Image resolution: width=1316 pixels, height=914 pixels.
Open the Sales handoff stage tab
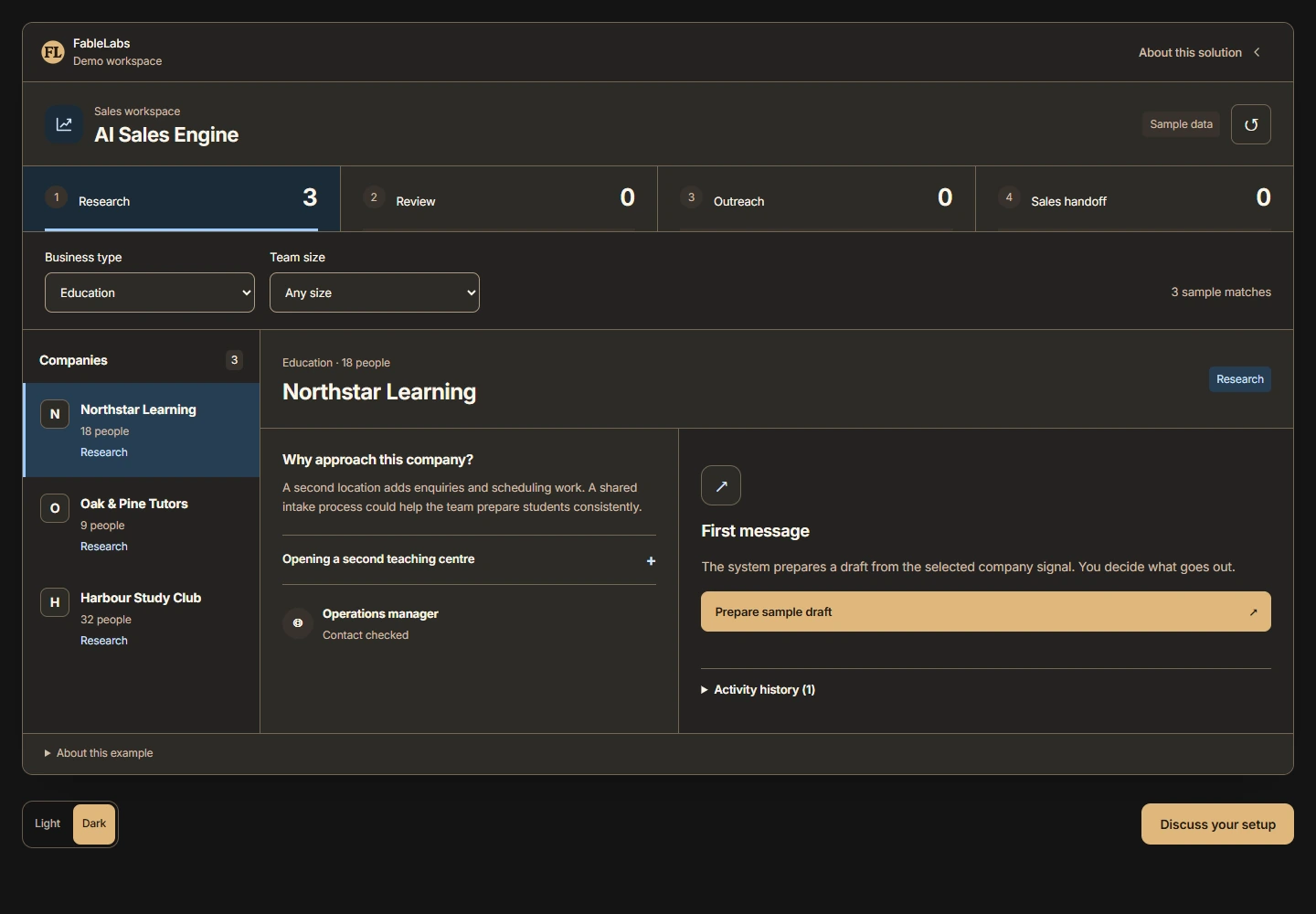pyautogui.click(x=1134, y=198)
